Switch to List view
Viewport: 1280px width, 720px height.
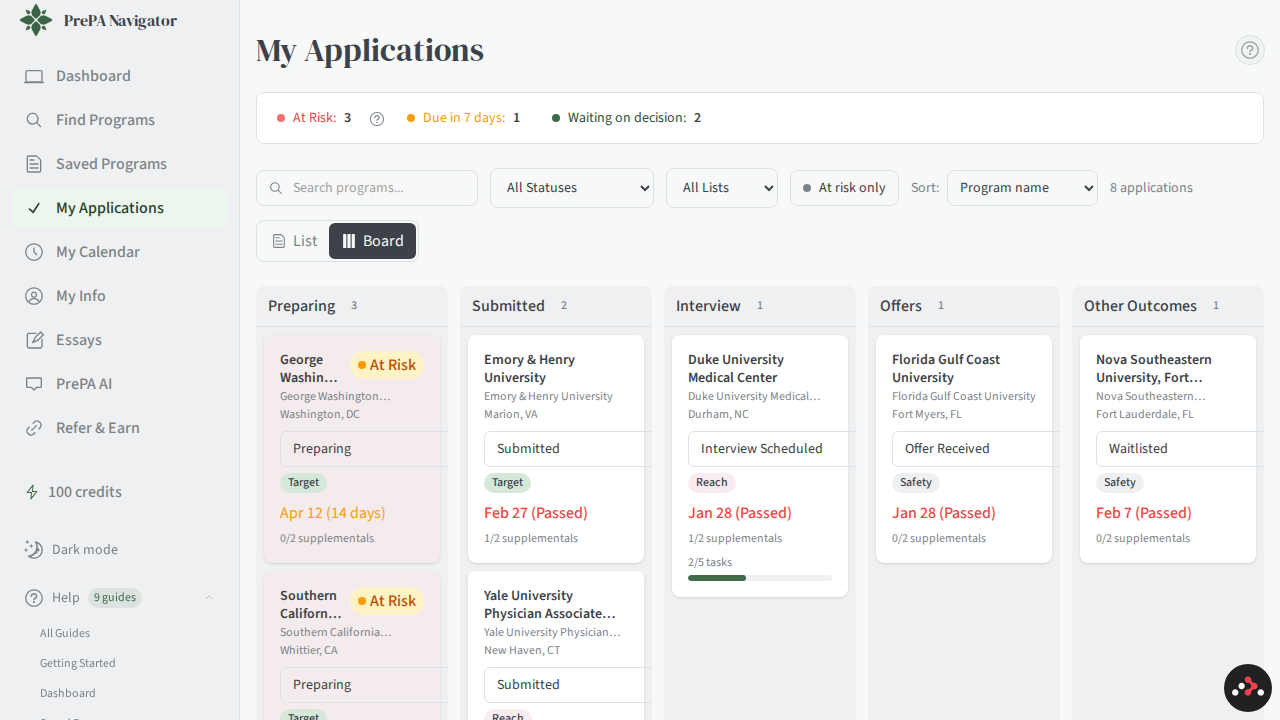tap(294, 241)
